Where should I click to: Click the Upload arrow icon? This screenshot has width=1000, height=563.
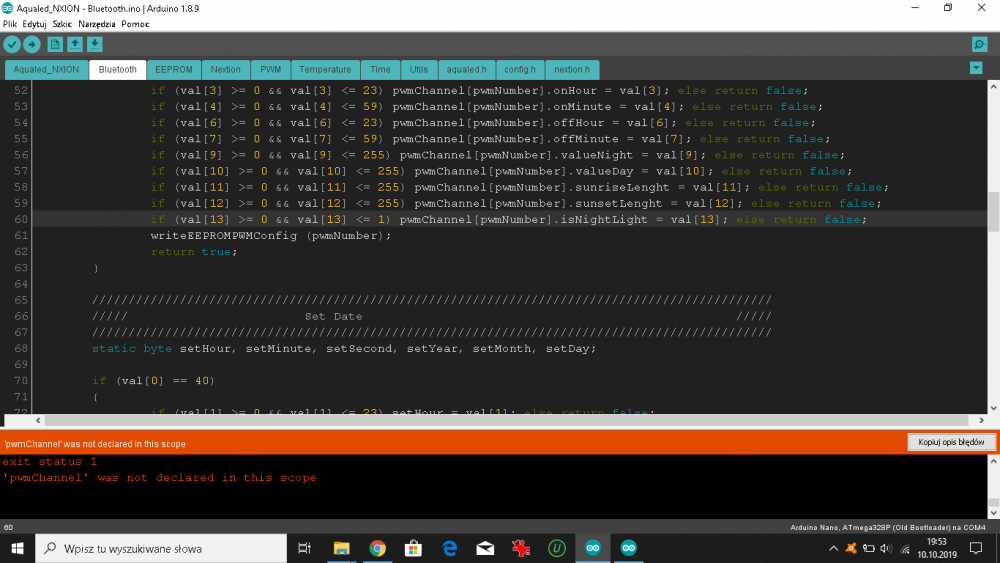pyautogui.click(x=32, y=44)
